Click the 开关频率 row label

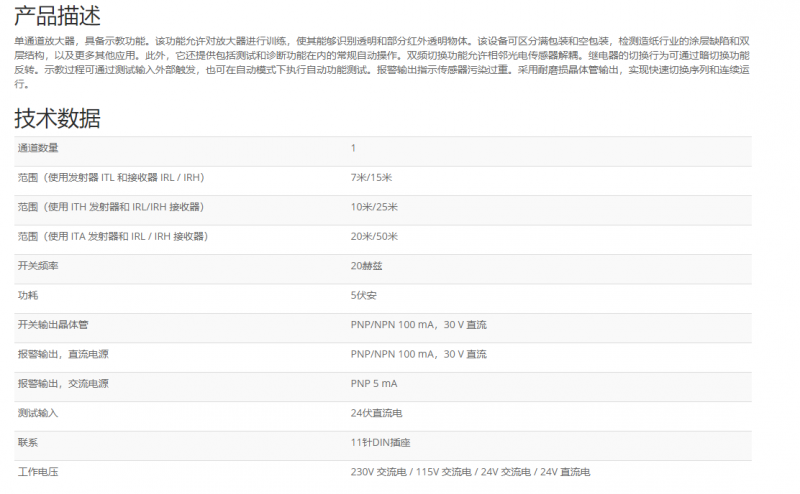tap(38, 266)
